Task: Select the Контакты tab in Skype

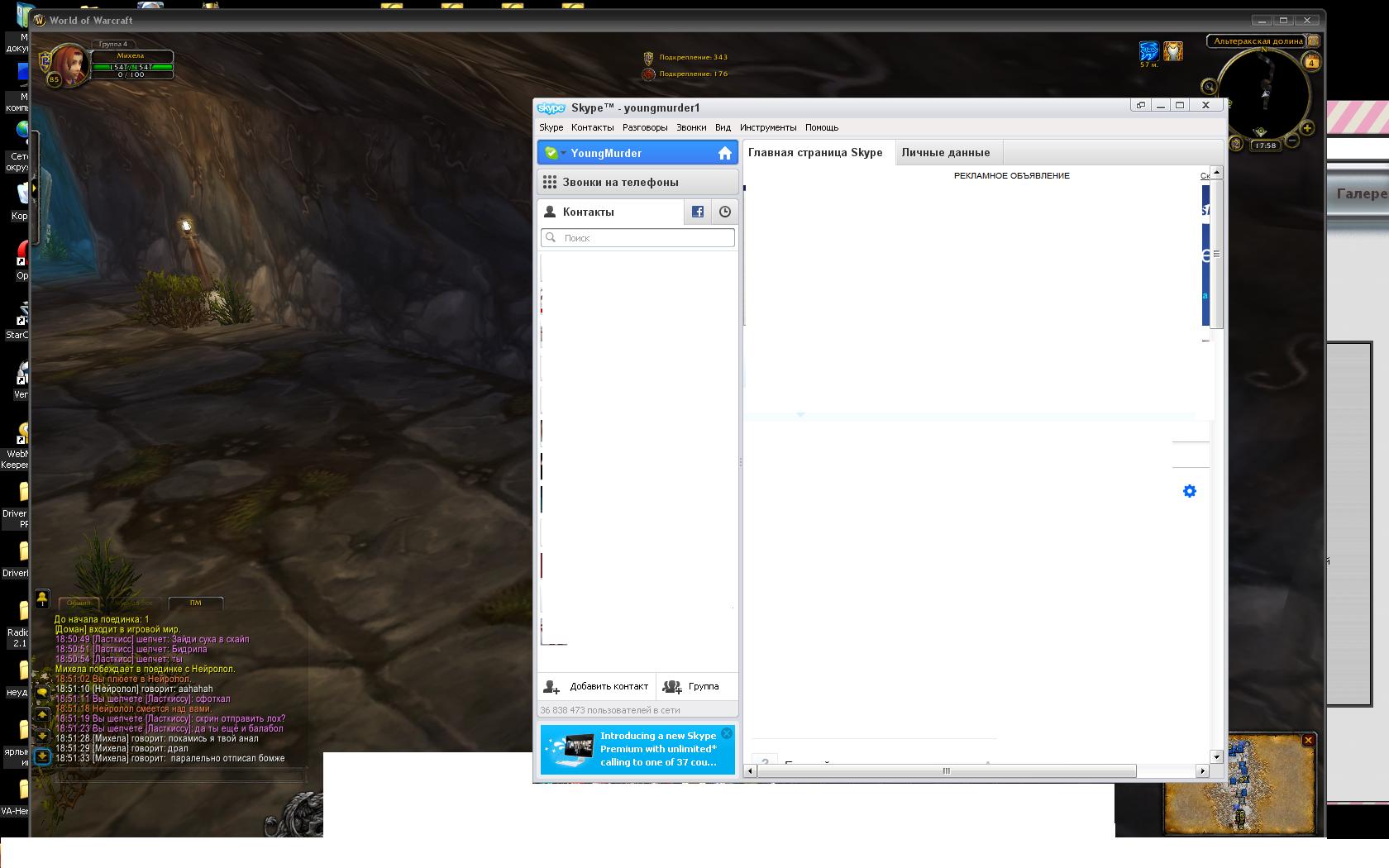Action: pyautogui.click(x=611, y=212)
